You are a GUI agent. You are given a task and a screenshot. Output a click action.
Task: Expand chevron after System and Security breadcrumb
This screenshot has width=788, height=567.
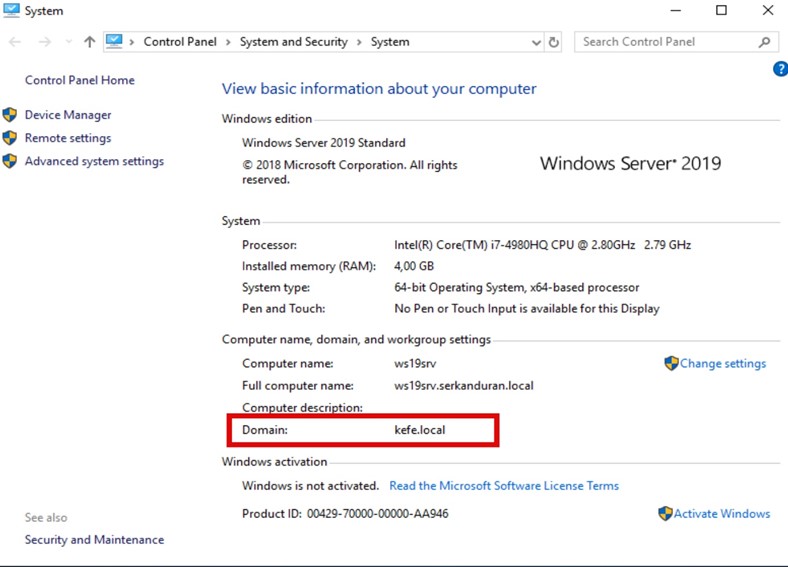(359, 42)
